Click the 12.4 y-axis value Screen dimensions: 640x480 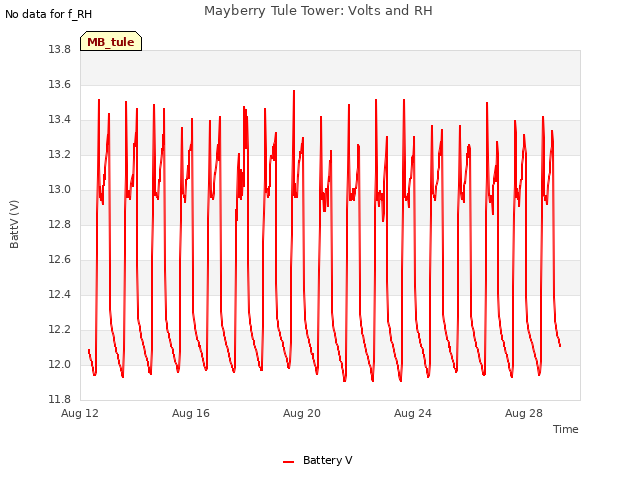(60, 294)
